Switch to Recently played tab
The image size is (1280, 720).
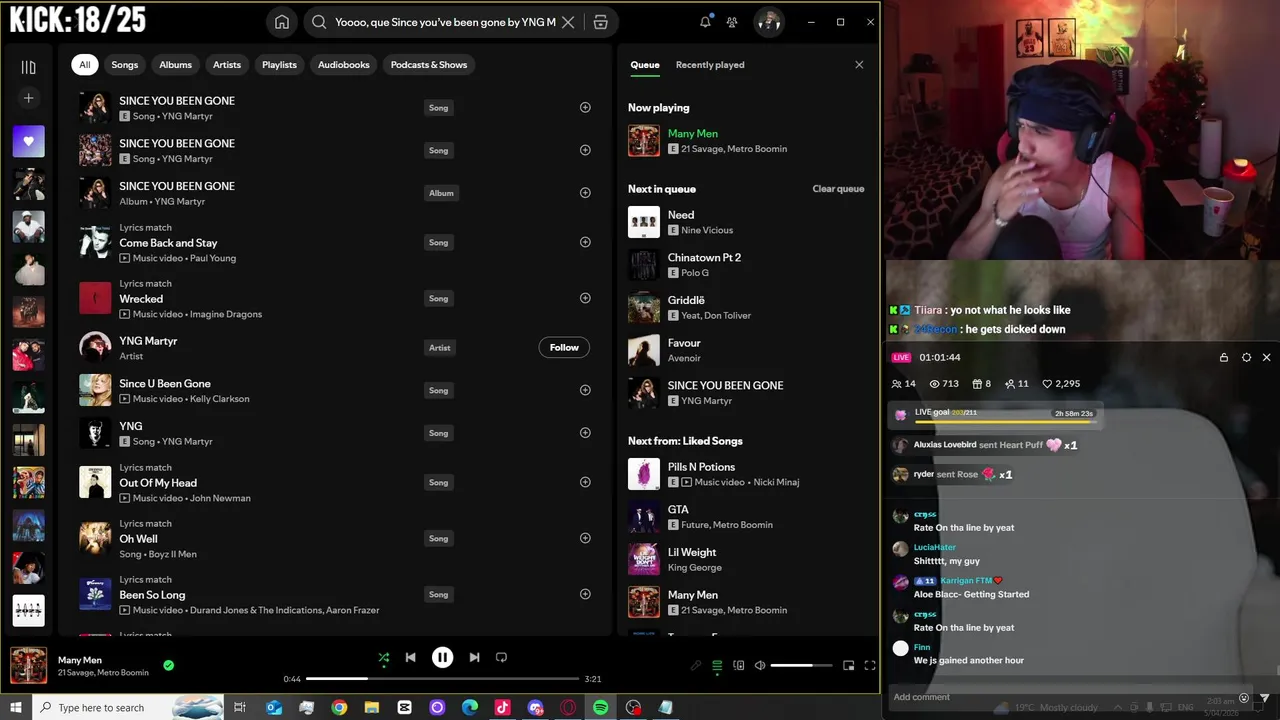pos(710,65)
